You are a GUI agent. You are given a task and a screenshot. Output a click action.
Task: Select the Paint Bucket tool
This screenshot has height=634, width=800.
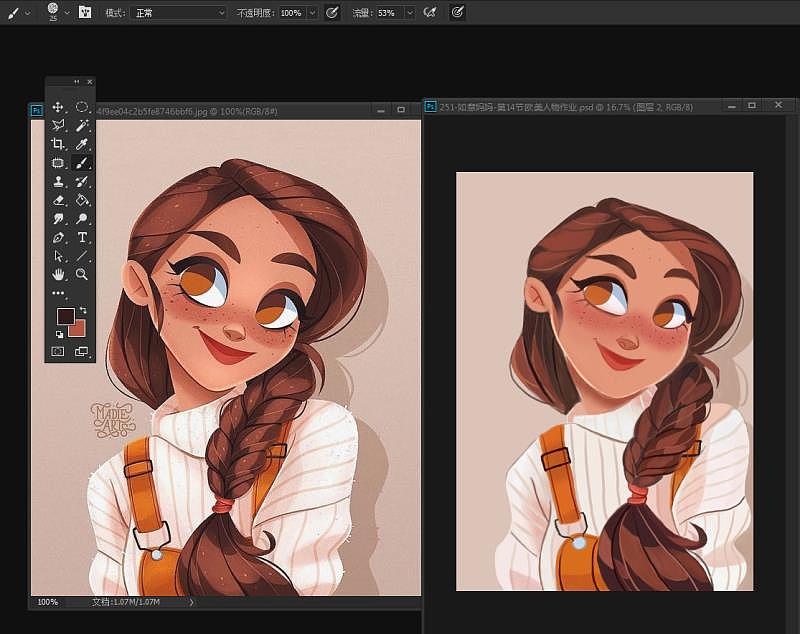[82, 200]
